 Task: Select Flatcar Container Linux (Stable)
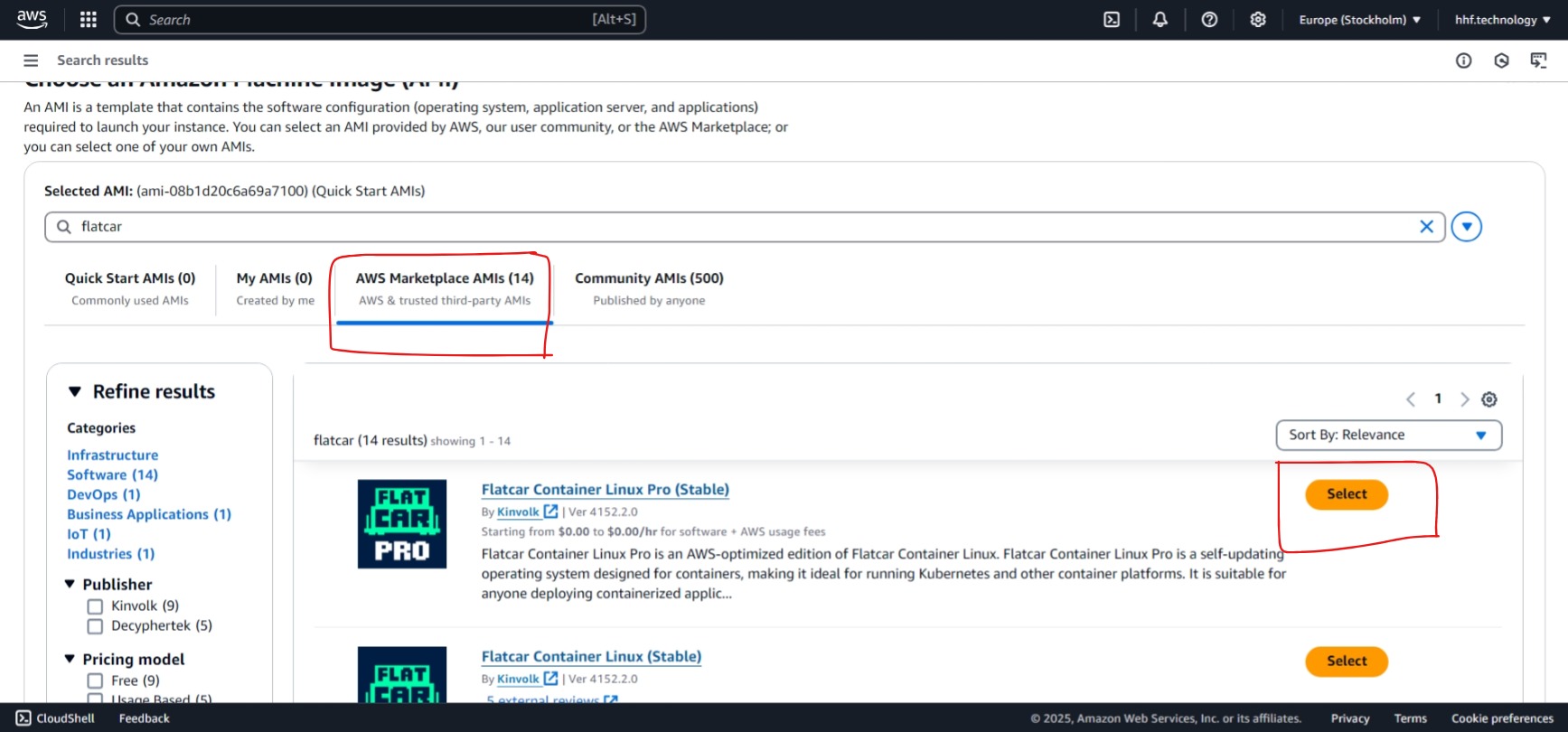(1347, 662)
